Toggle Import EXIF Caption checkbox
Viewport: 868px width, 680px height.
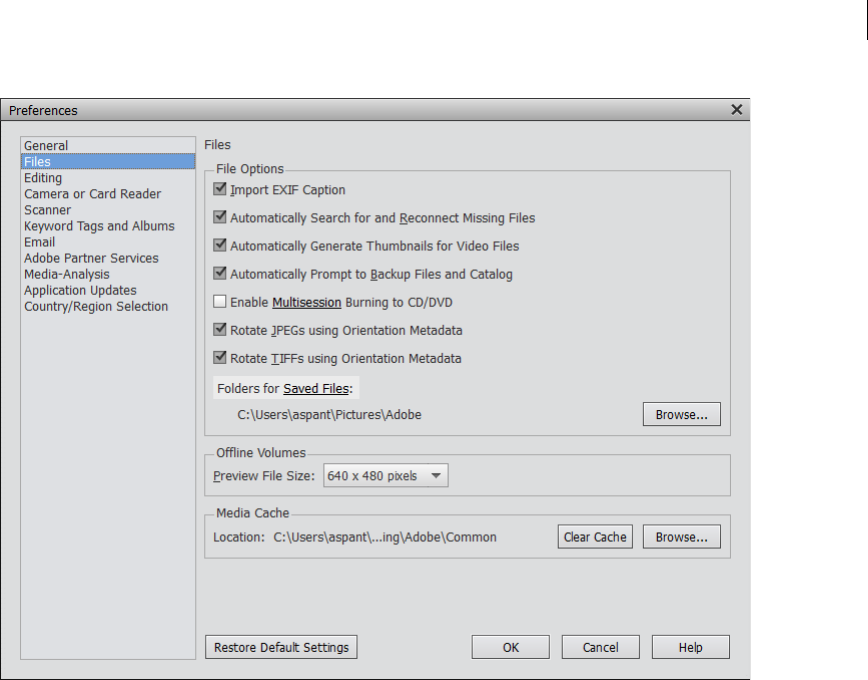point(220,189)
